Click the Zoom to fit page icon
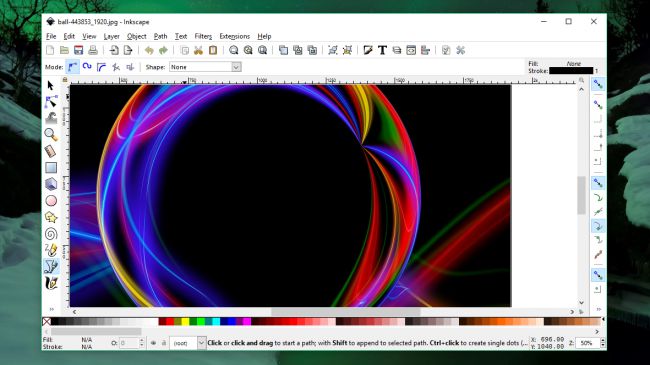This screenshot has width=650, height=365. click(262, 50)
